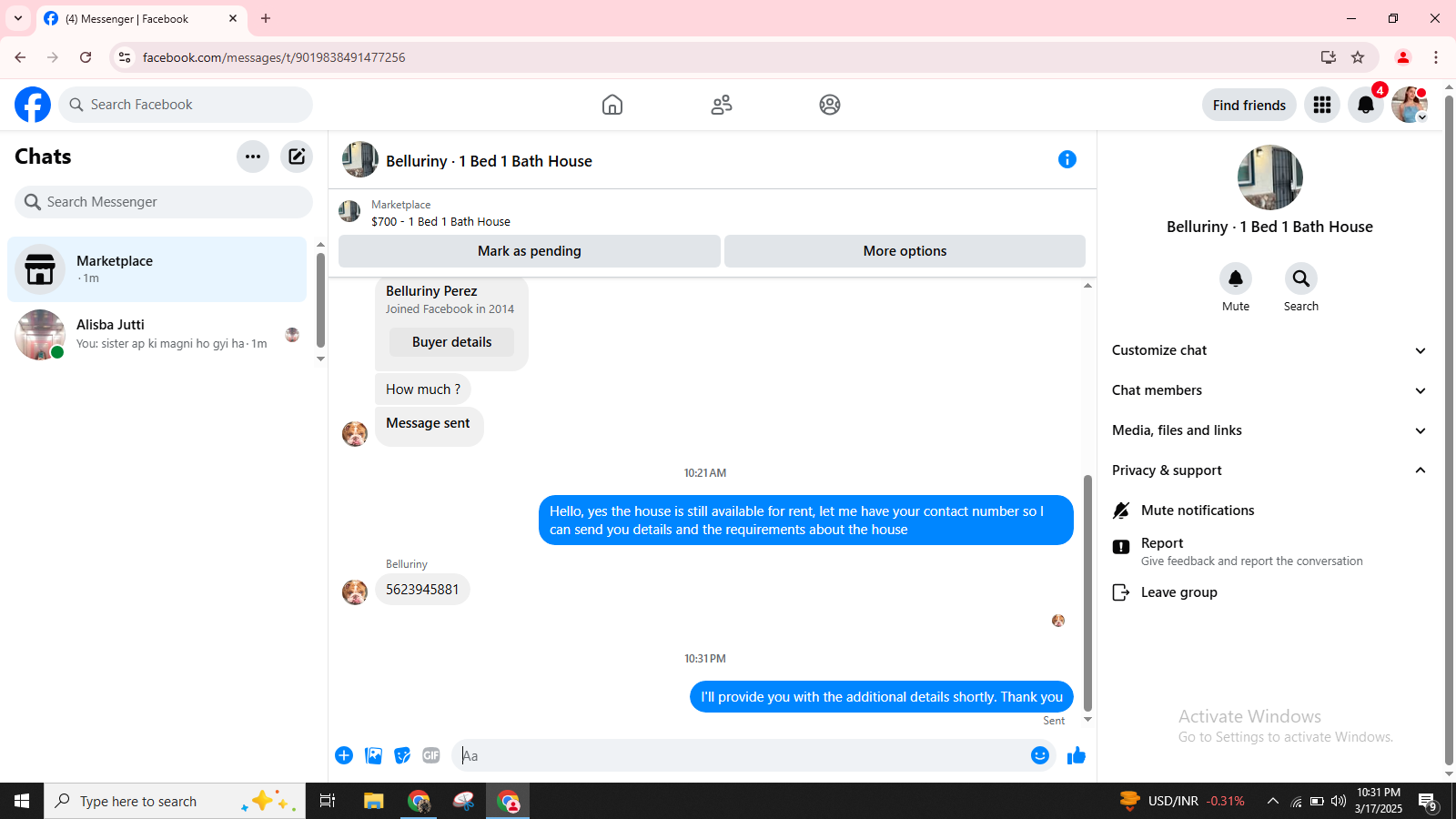Start a new message with compose icon
This screenshot has width=1456, height=819.
tap(297, 157)
